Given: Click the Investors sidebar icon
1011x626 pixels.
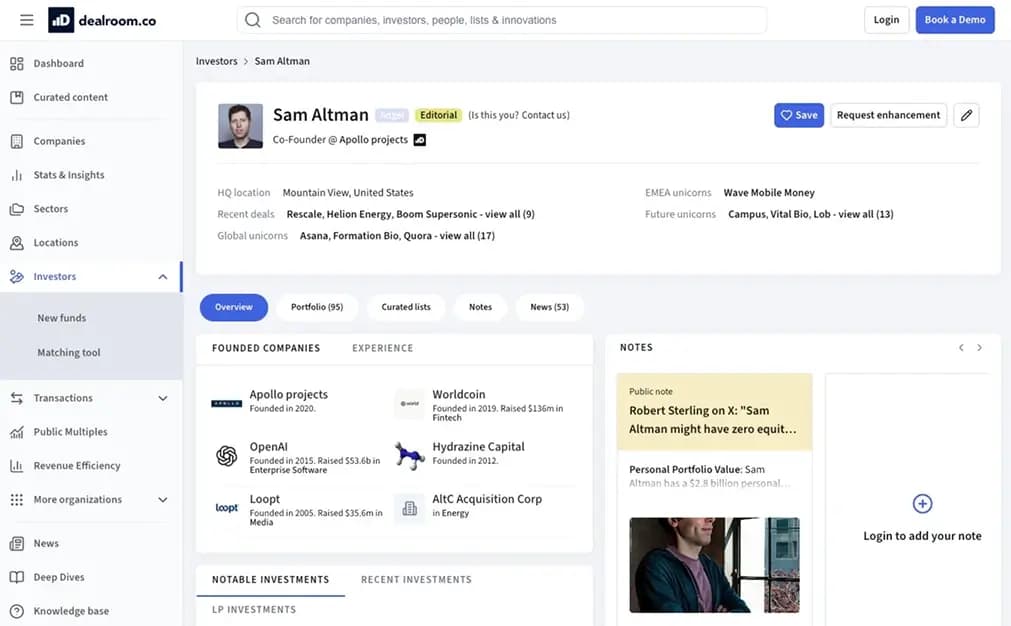Looking at the screenshot, I should (x=17, y=277).
